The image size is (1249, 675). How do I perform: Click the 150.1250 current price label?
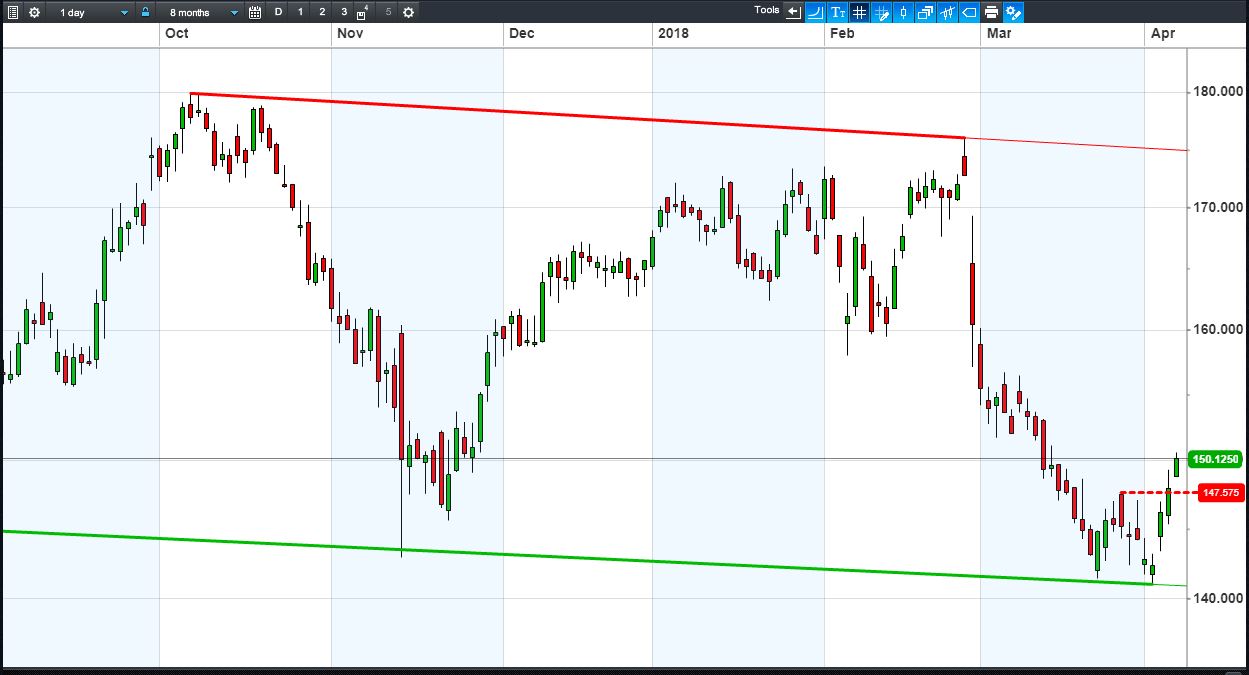[x=1217, y=459]
